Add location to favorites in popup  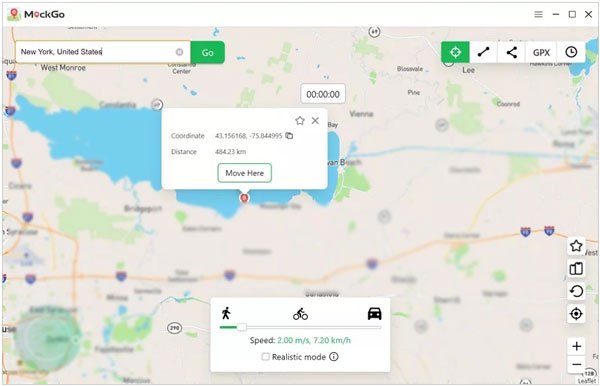pyautogui.click(x=300, y=121)
